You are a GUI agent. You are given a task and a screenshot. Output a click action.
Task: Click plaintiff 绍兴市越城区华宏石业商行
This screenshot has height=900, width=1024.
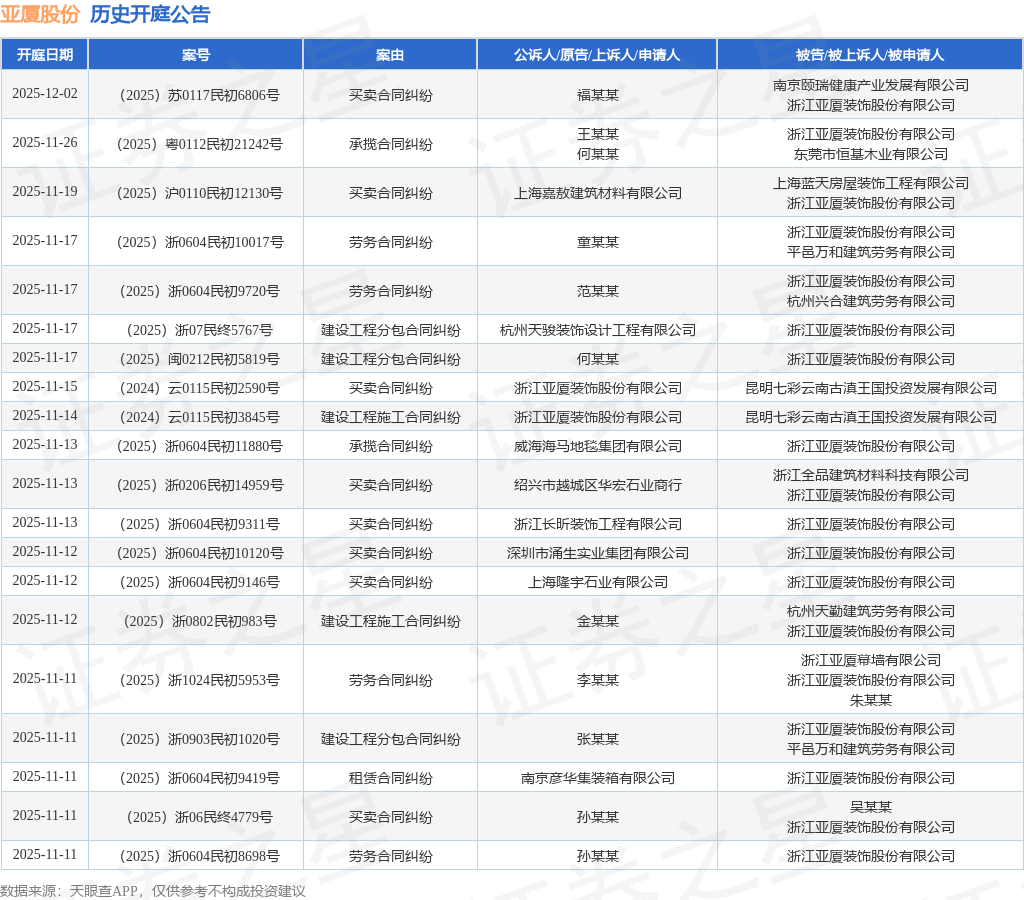tap(597, 485)
